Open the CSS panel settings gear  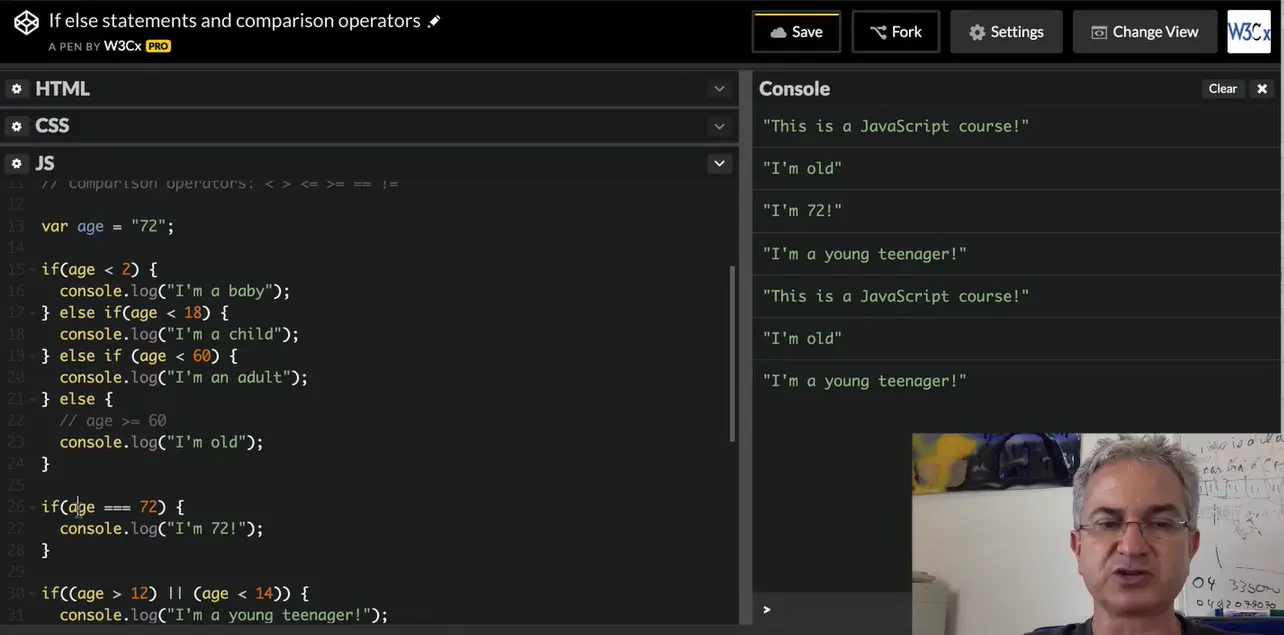pyautogui.click(x=17, y=126)
